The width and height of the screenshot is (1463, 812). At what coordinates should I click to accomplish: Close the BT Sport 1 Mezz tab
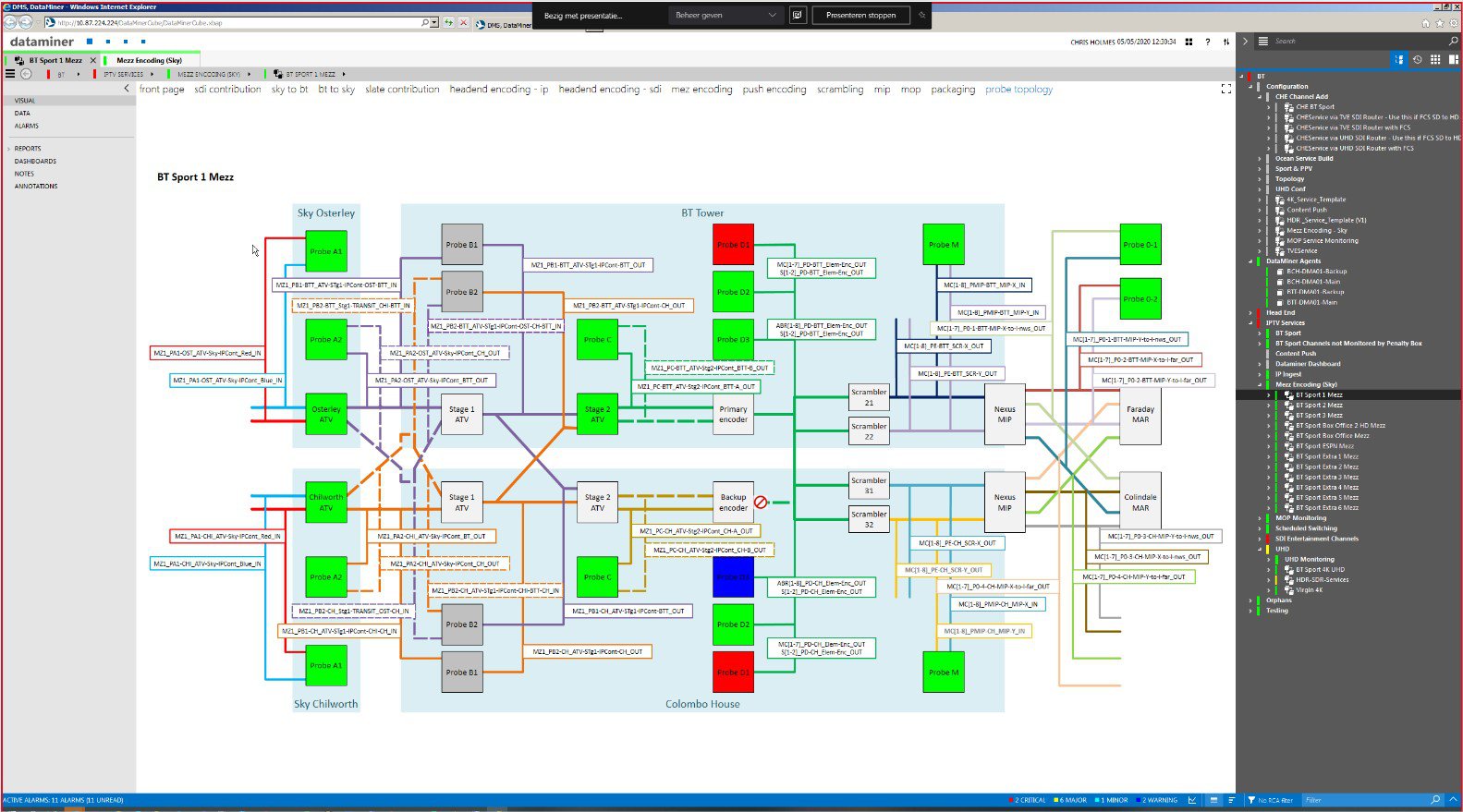[92, 60]
